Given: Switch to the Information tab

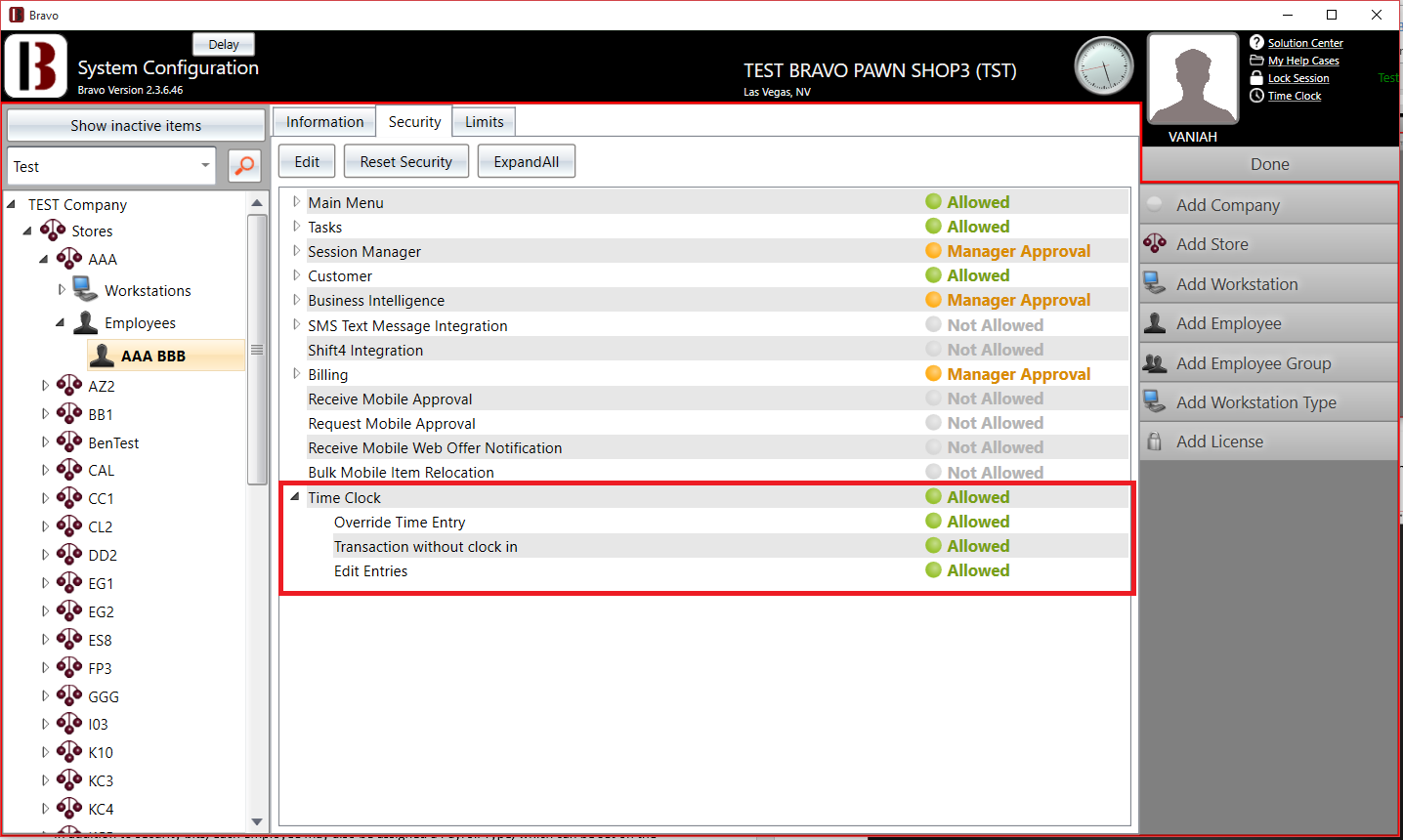Looking at the screenshot, I should click(x=324, y=121).
